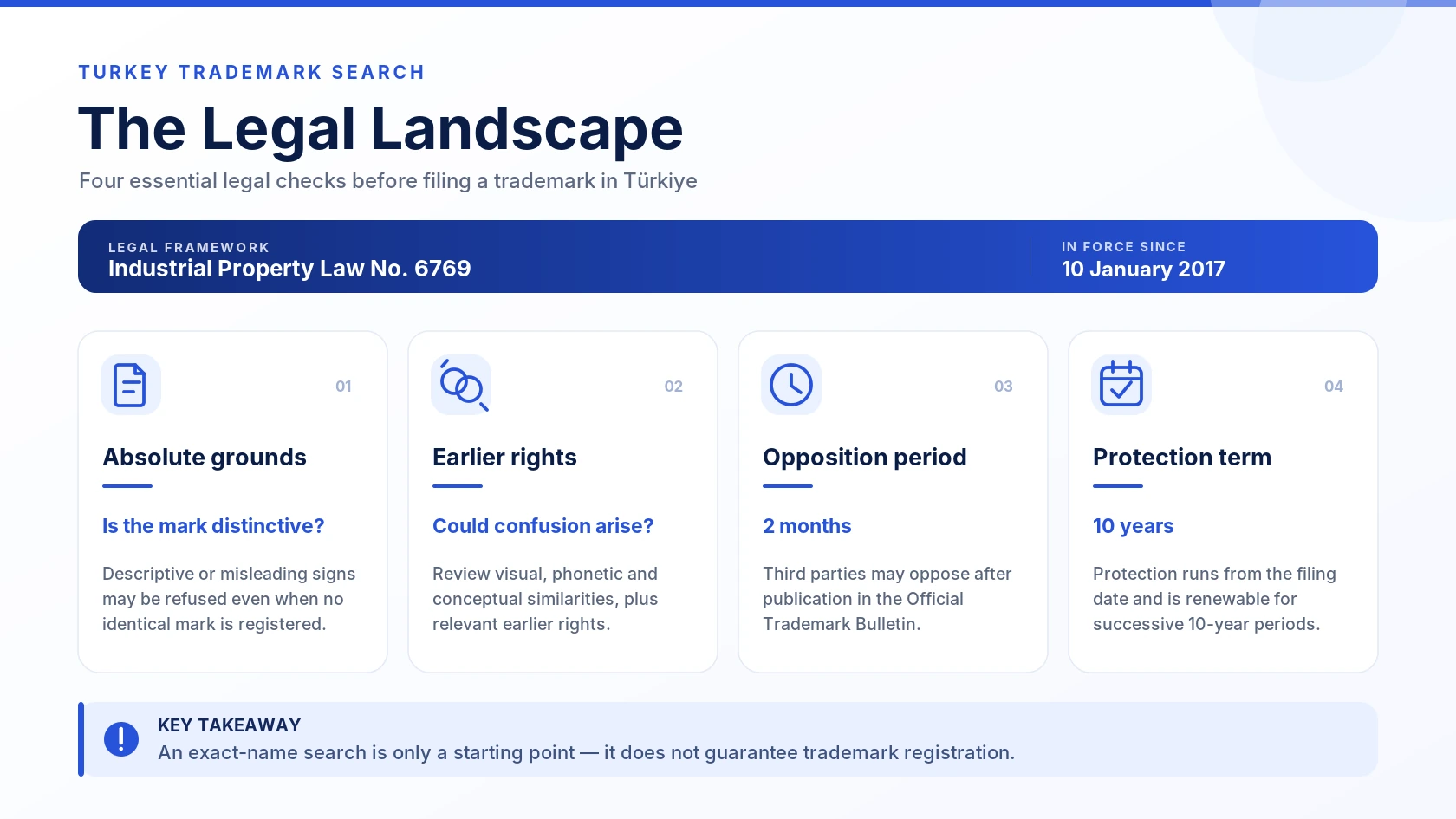Click the calendar check icon on Protection term card
The image size is (1456, 819).
(1121, 385)
